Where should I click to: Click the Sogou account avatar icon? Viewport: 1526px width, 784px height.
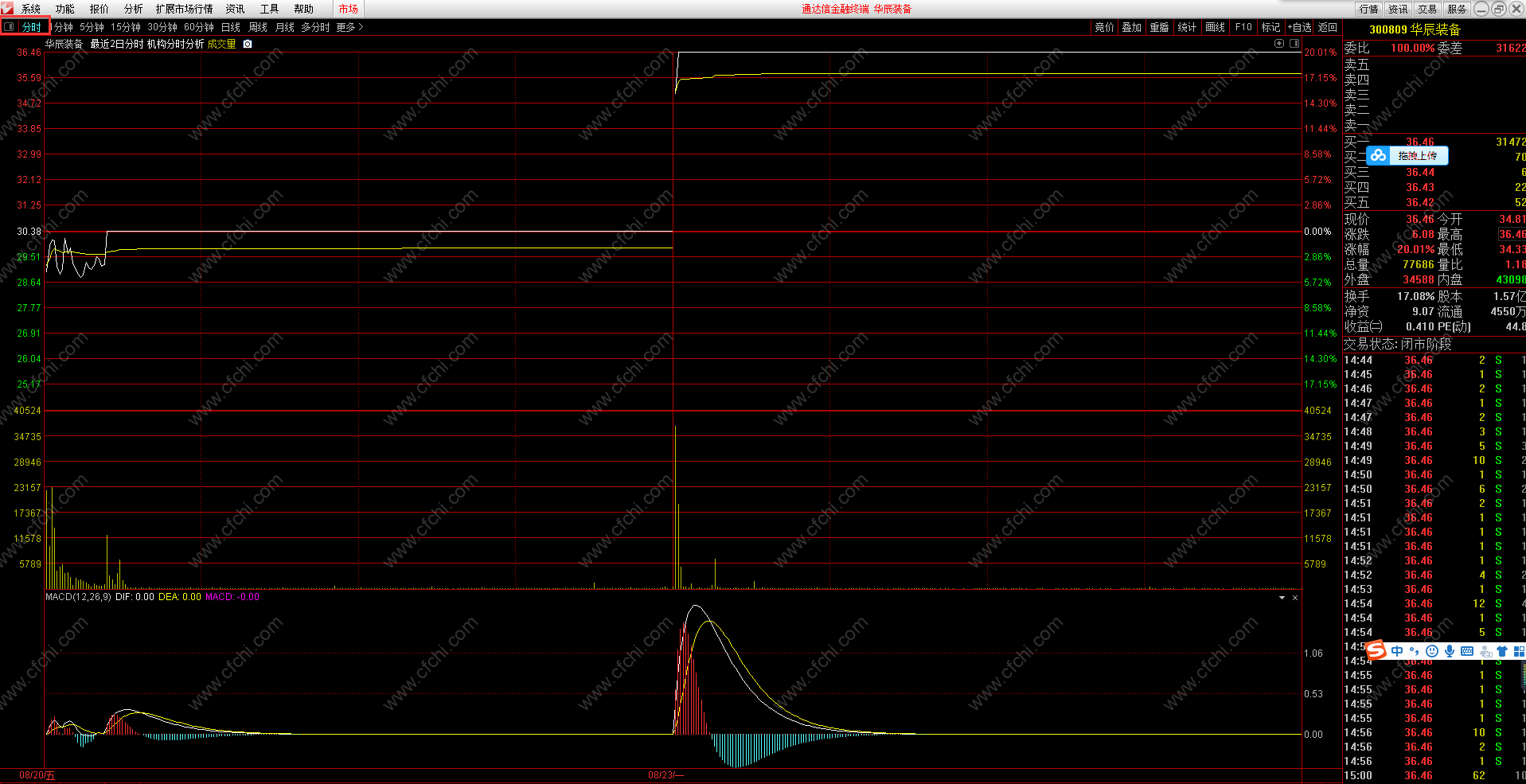(x=1485, y=651)
